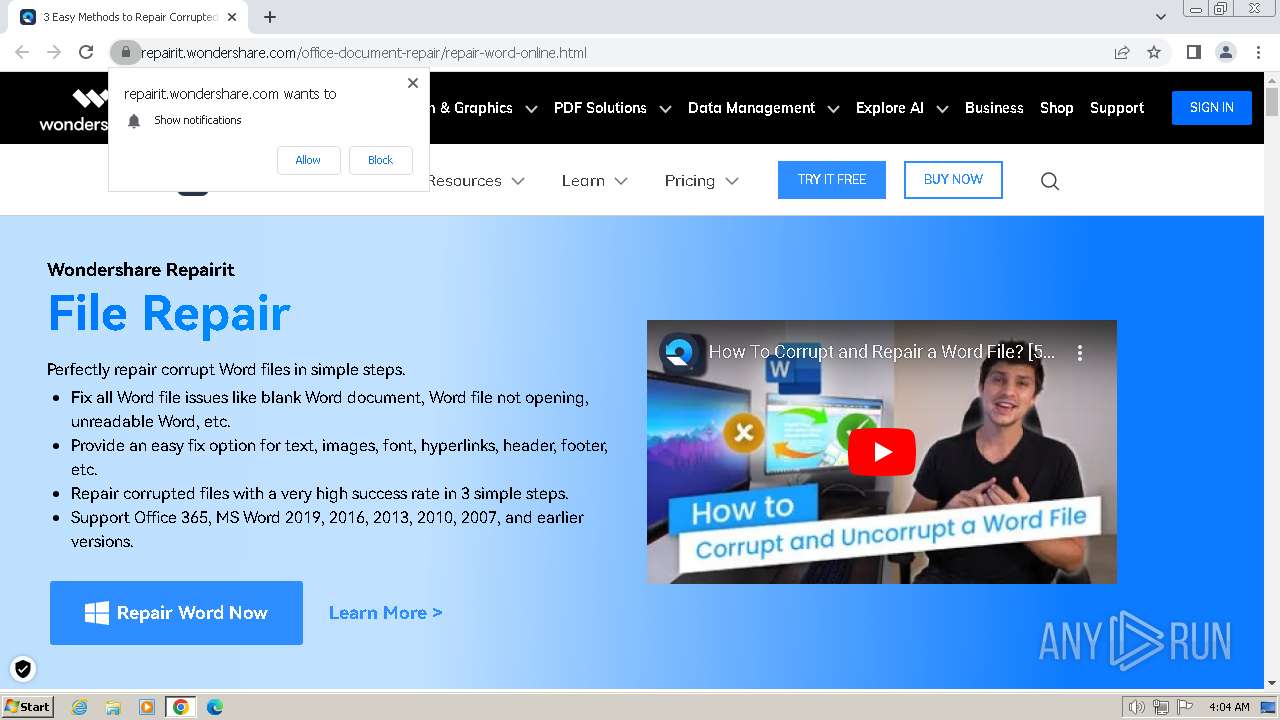Screen dimensions: 1280x720
Task: Click the volume speaker tray icon
Action: [1137, 707]
